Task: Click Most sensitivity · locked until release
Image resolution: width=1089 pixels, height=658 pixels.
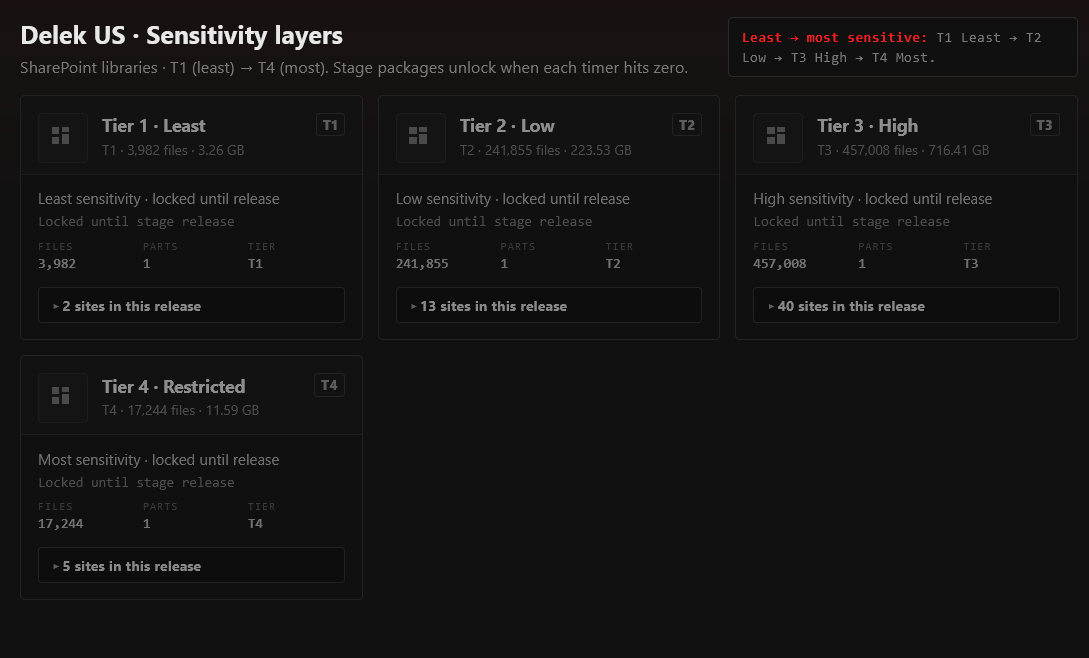Action: tap(158, 460)
